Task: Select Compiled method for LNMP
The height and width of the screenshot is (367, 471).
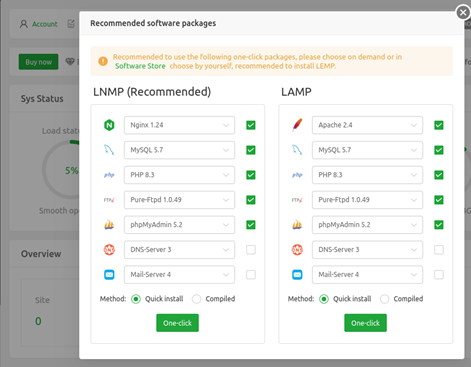Action: tap(197, 299)
